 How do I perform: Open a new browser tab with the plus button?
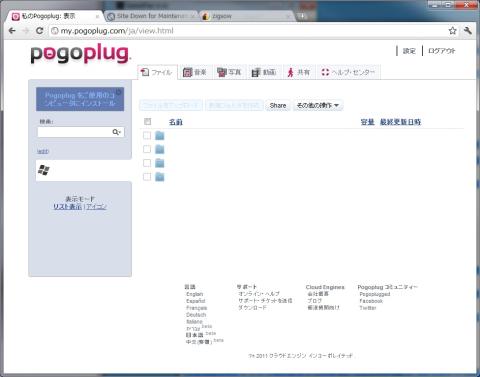coord(302,16)
